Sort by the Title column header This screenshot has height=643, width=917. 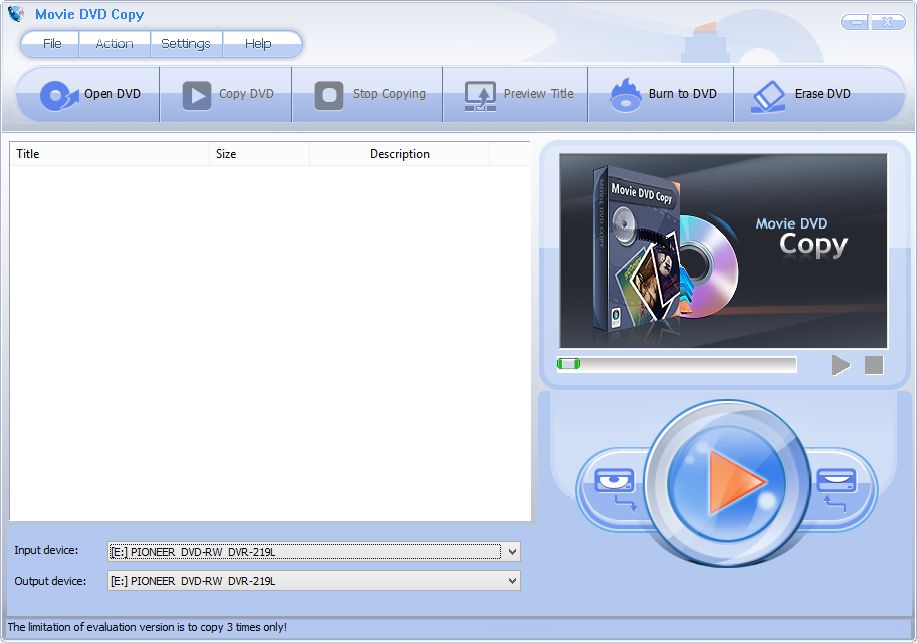pyautogui.click(x=109, y=154)
